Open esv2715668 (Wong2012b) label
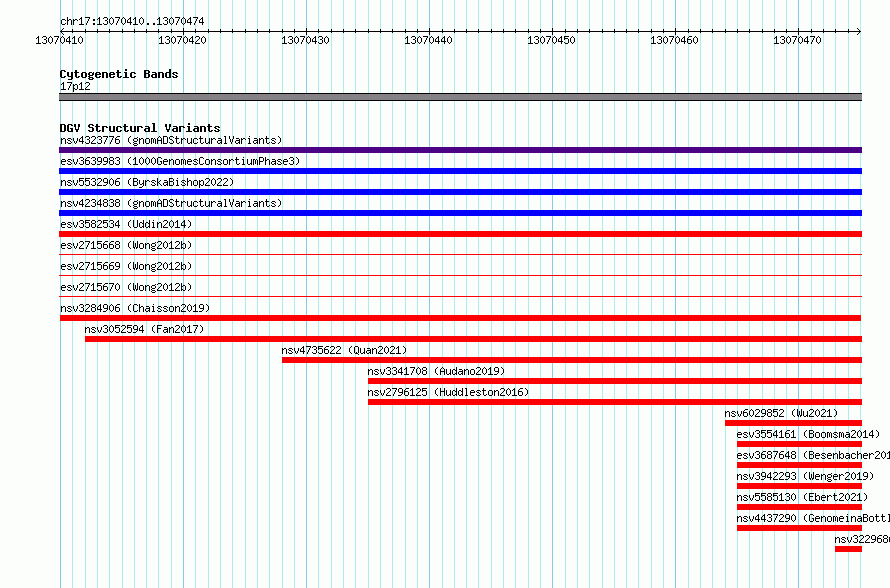 126,245
